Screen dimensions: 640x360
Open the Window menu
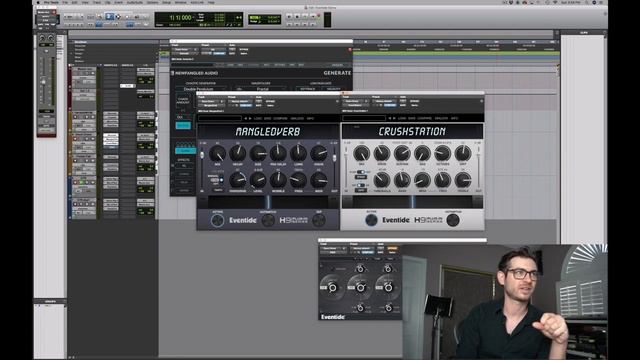180,2
